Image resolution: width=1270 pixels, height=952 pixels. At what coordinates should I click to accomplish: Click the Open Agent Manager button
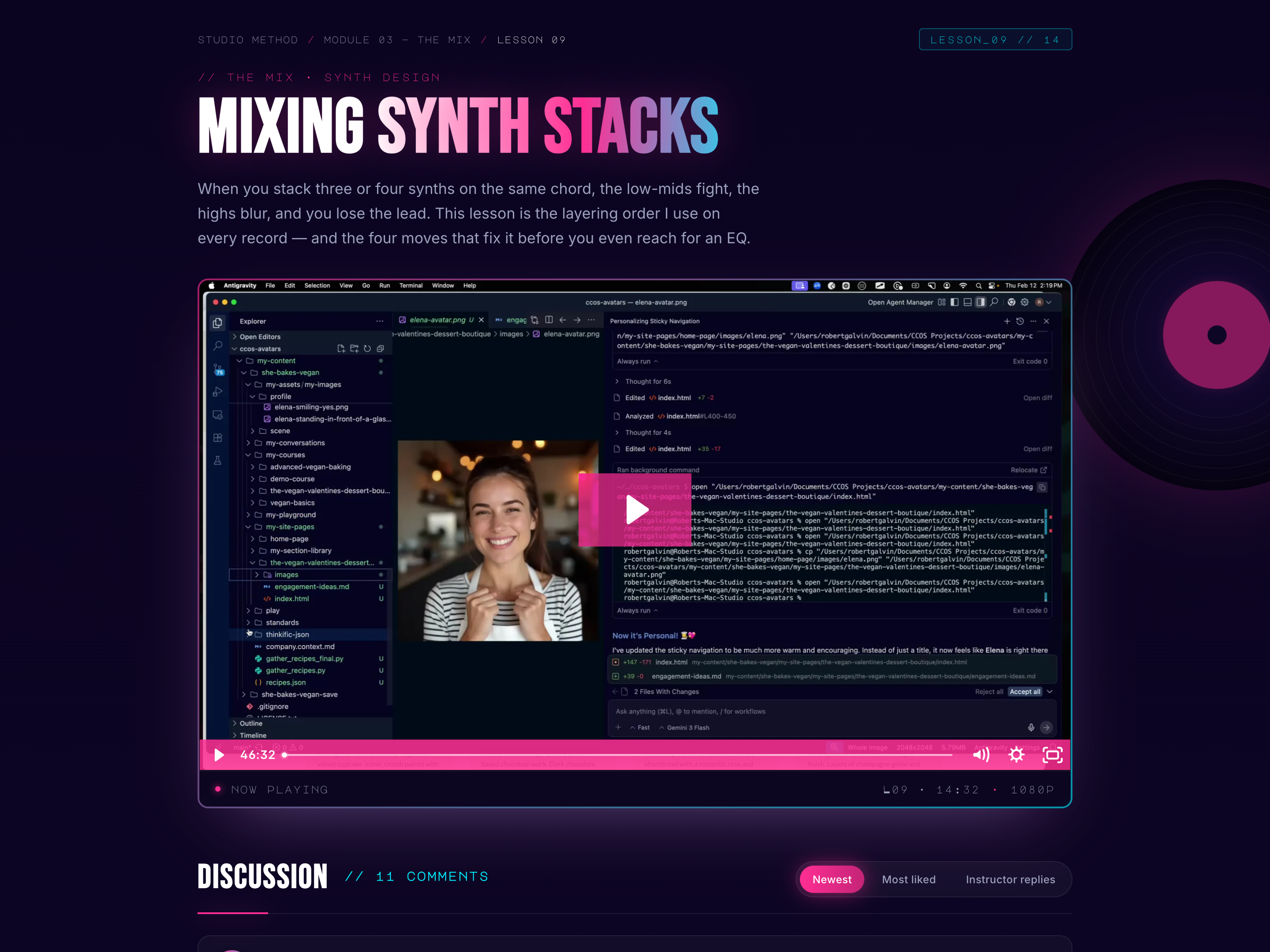coord(900,302)
